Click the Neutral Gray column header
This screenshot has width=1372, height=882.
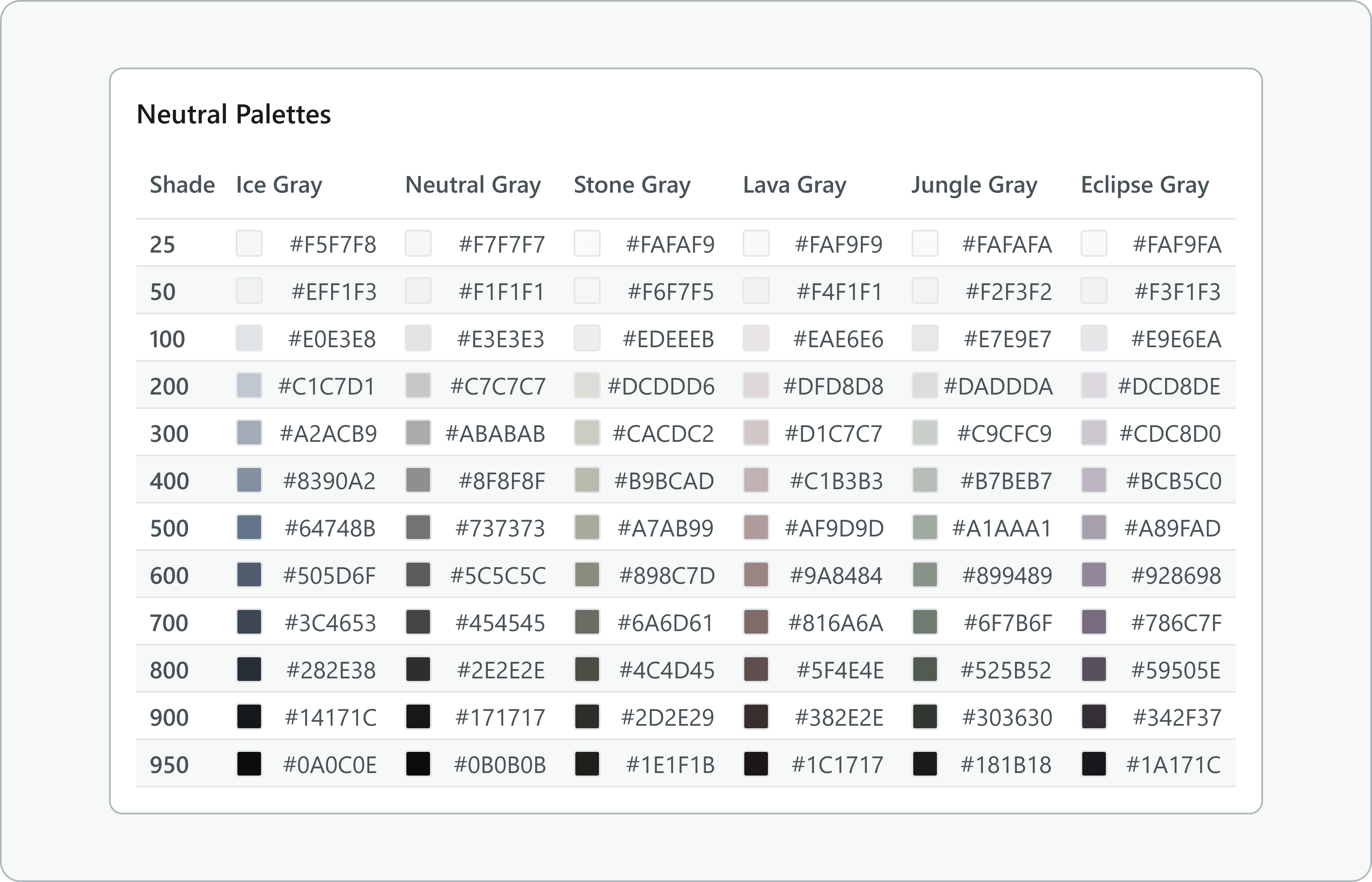point(473,185)
